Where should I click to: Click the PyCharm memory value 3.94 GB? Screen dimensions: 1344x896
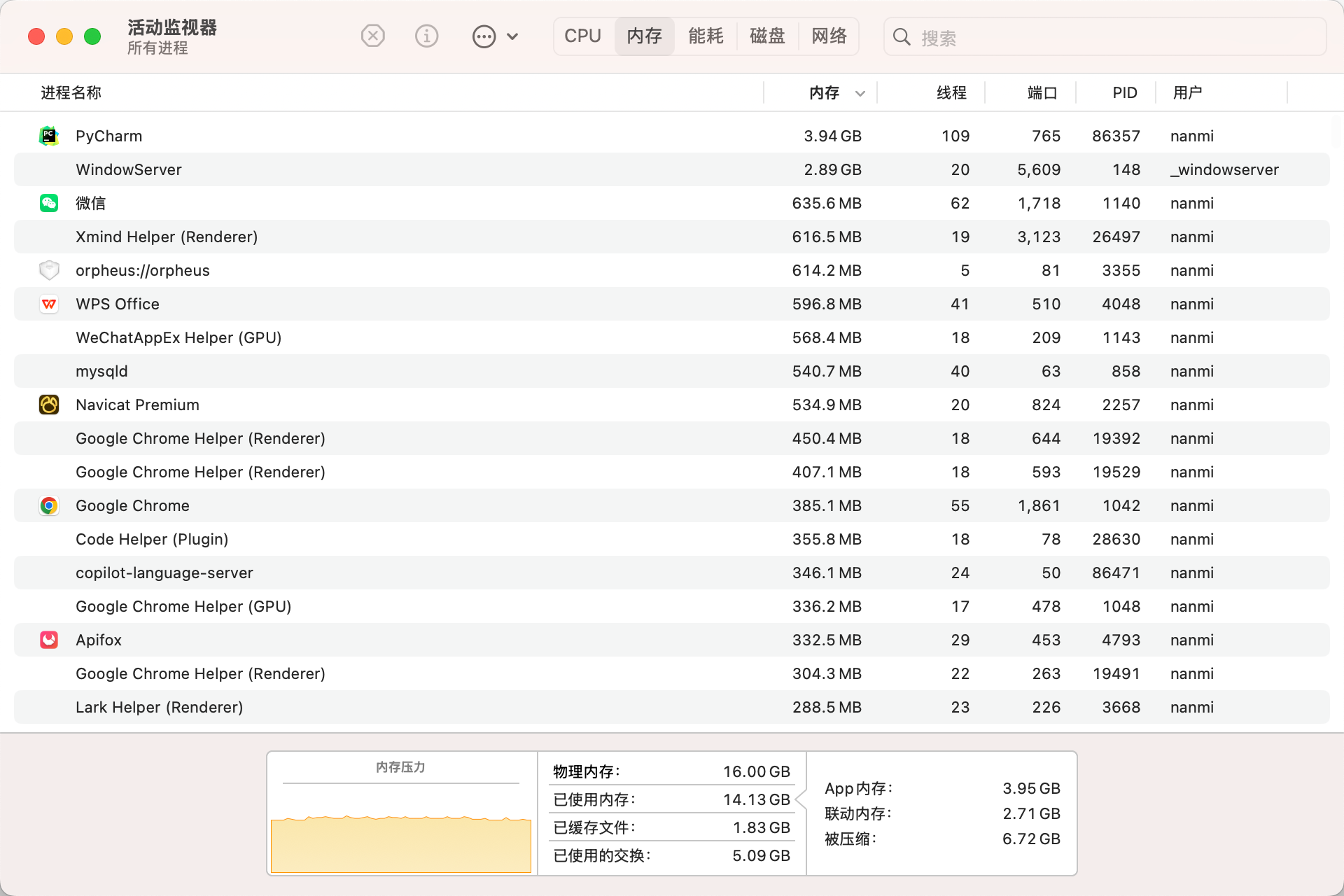tap(832, 136)
